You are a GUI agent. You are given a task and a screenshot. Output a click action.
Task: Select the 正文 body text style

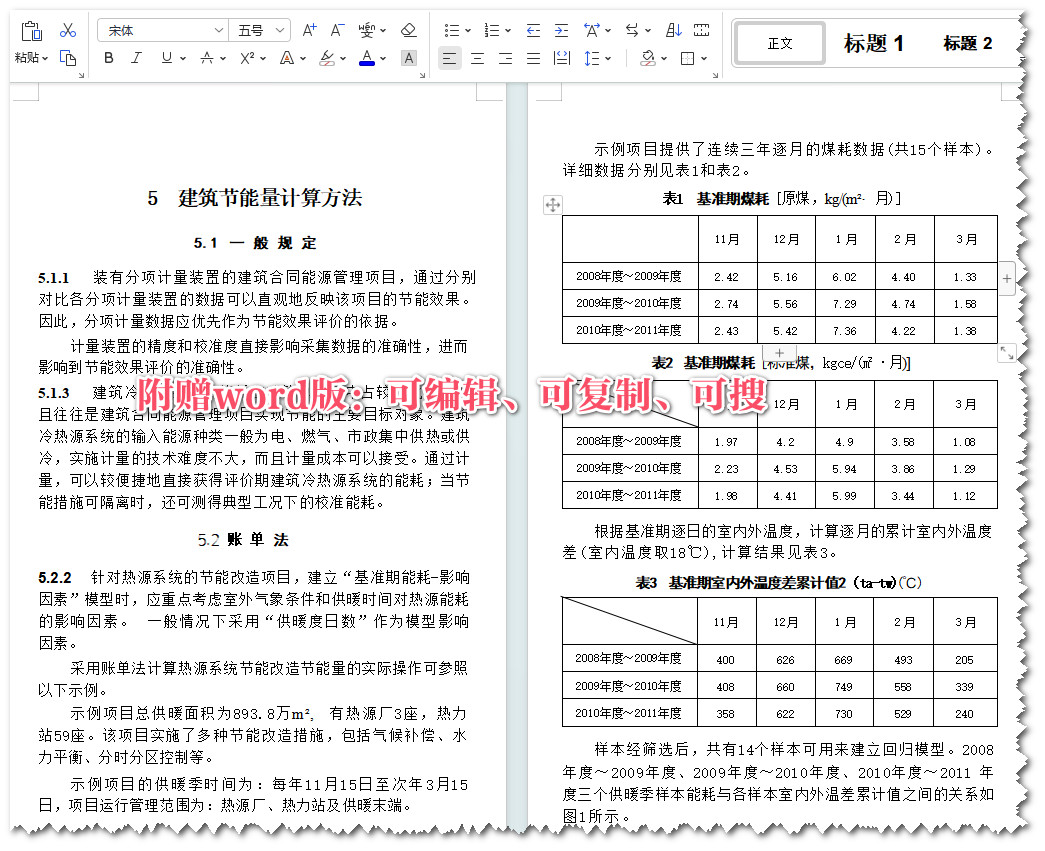[780, 43]
